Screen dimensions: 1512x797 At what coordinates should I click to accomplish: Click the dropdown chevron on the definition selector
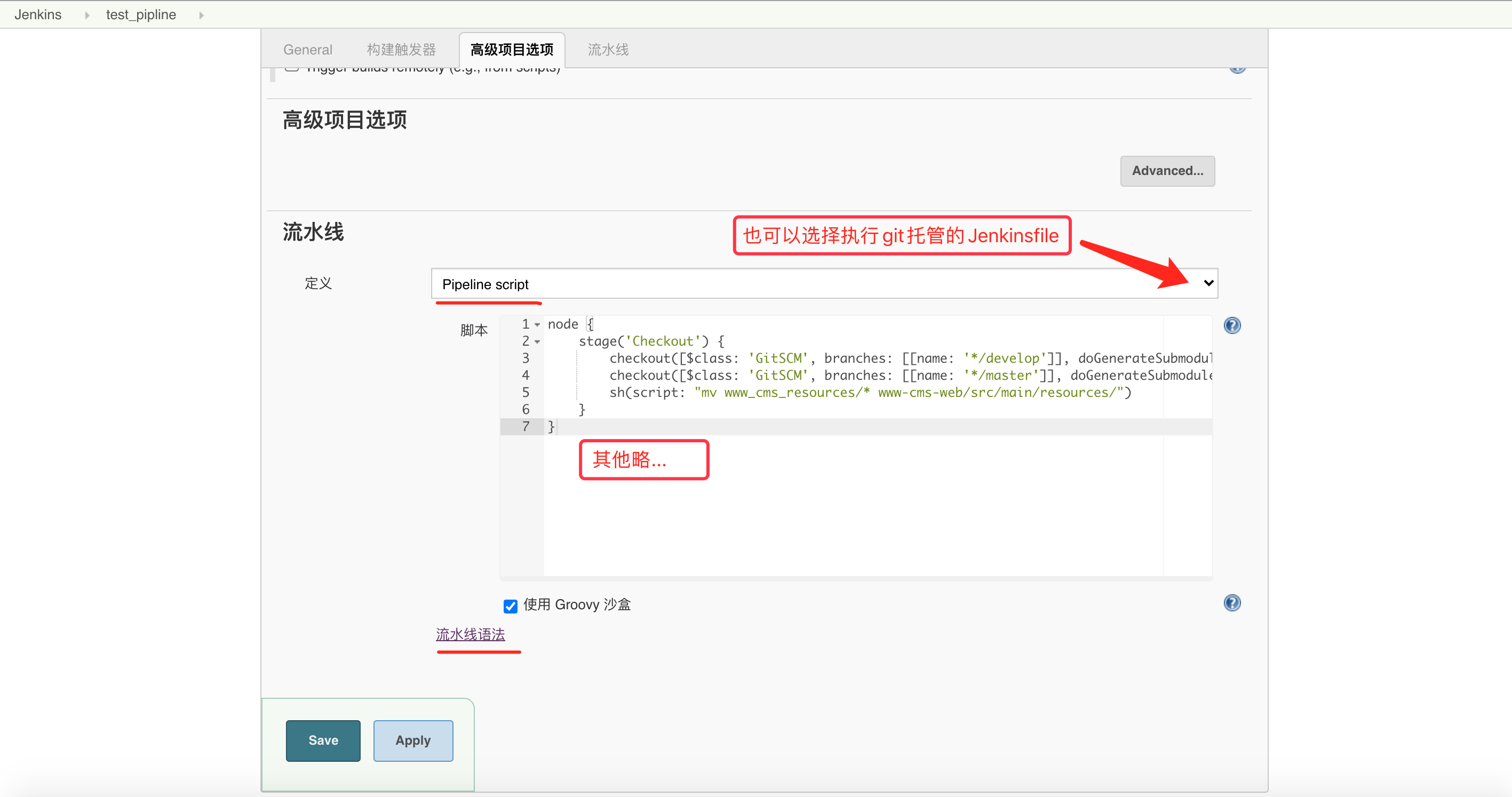click(1208, 283)
